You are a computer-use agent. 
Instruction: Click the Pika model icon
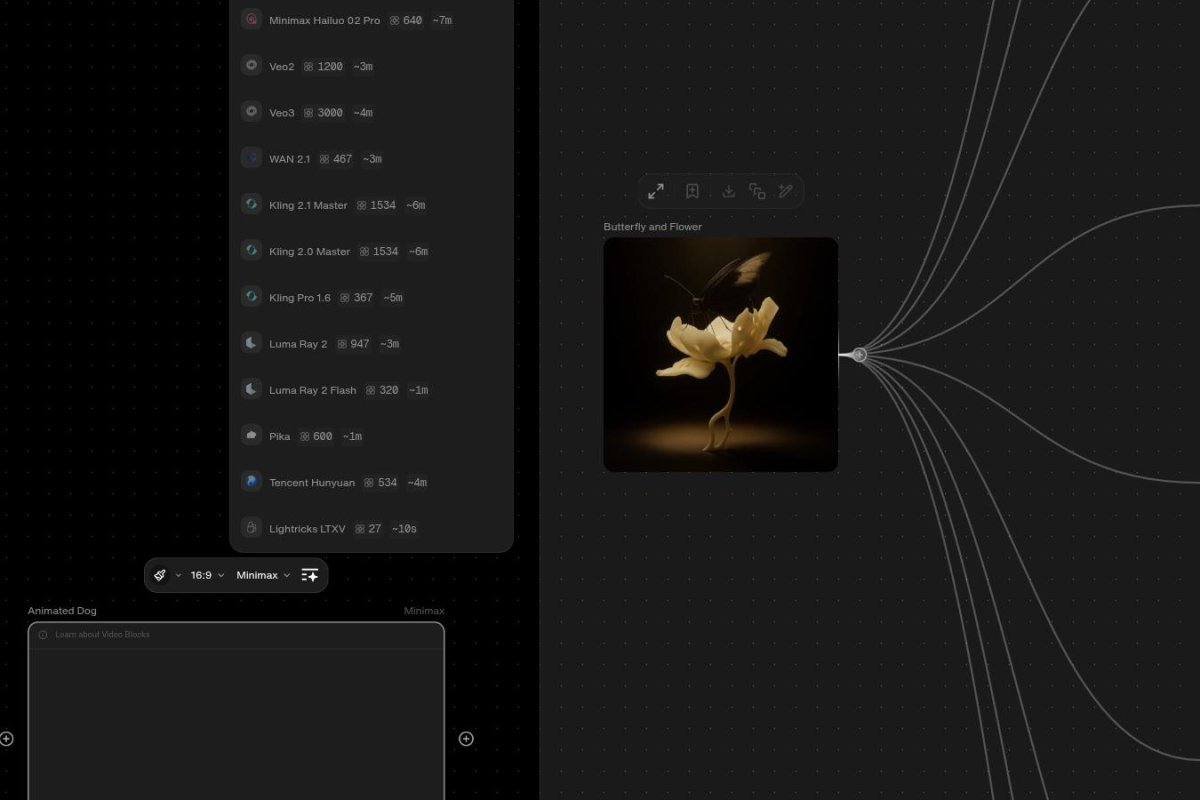pos(251,435)
